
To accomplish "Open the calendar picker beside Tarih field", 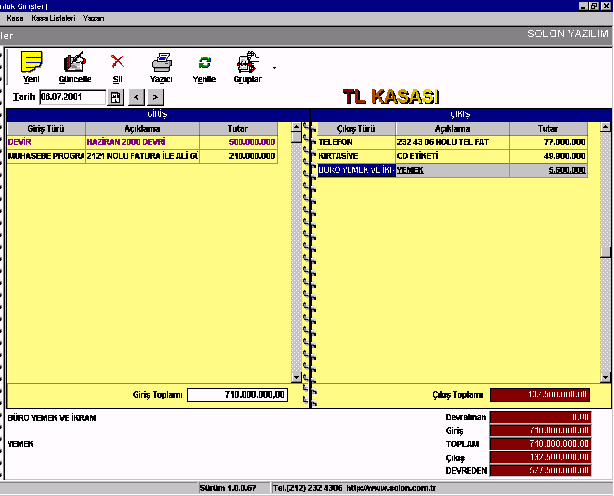I will 116,97.
